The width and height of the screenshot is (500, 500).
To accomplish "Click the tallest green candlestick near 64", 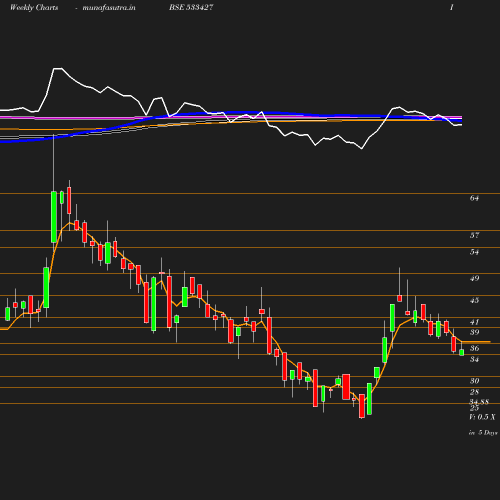I will 54,217.
